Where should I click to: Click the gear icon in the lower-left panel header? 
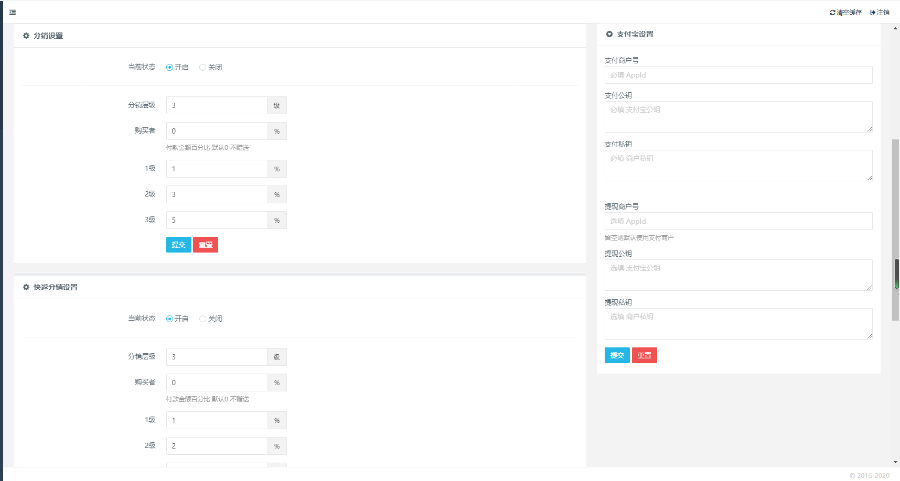point(26,287)
